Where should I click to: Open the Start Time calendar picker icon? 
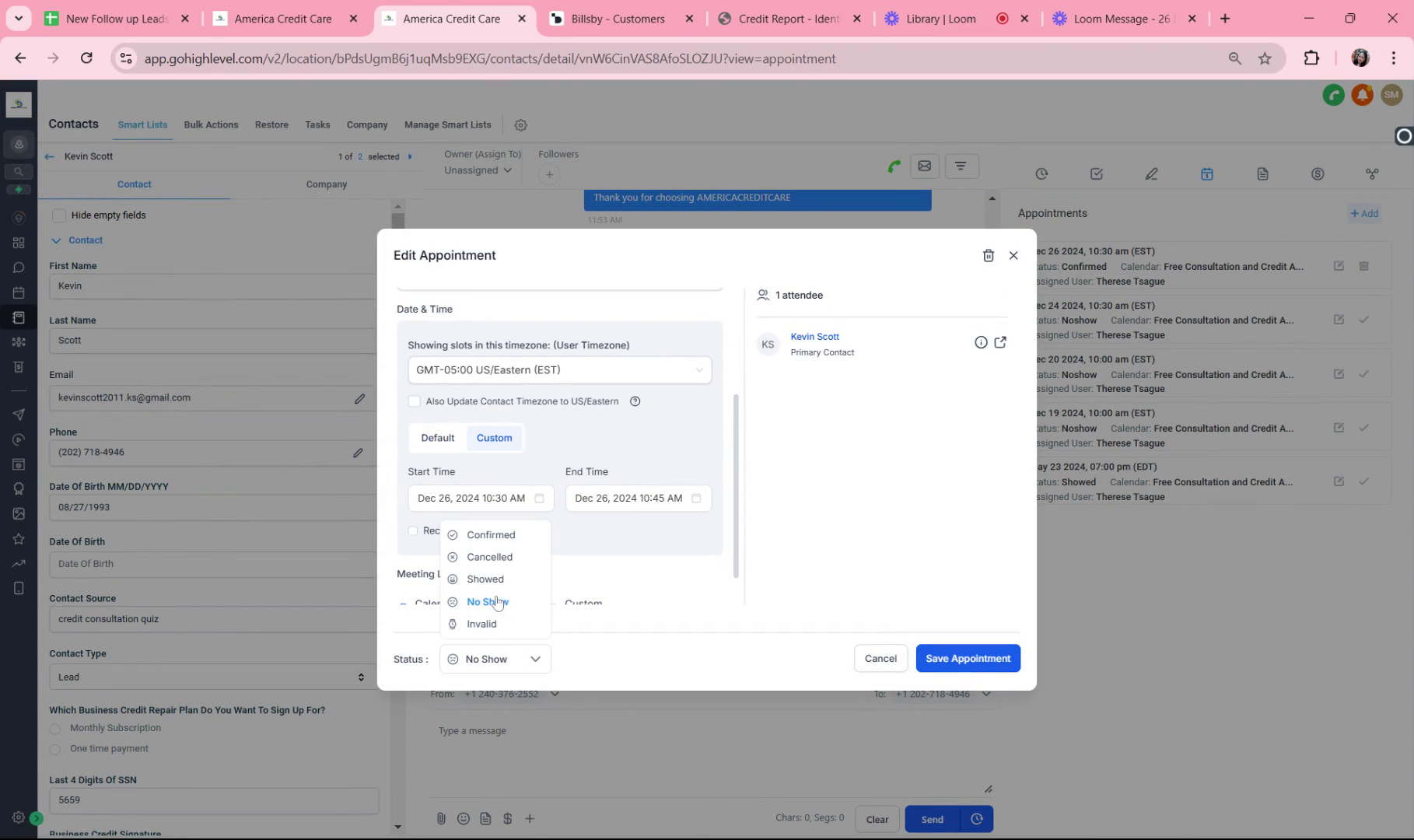pos(539,498)
